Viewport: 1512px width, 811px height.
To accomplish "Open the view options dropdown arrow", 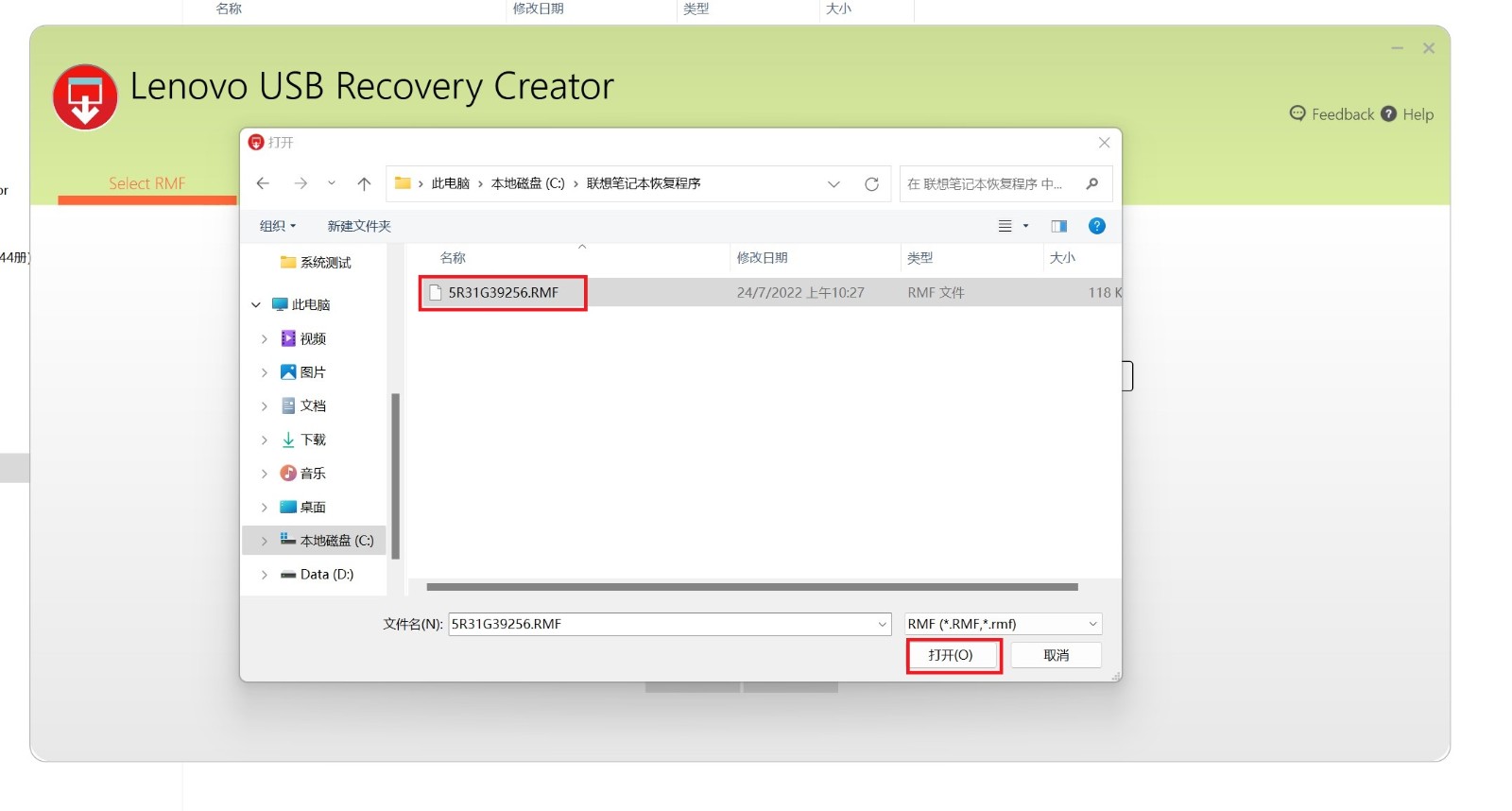I will click(1025, 226).
